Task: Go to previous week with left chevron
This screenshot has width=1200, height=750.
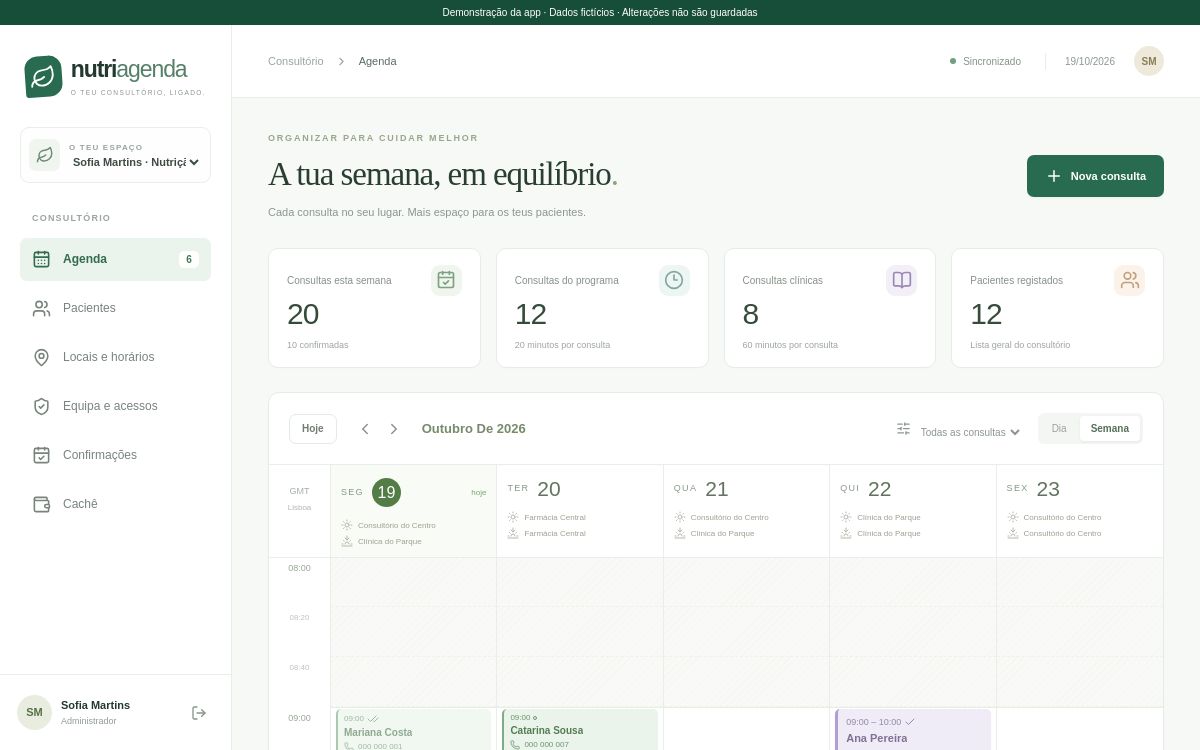Action: [365, 429]
